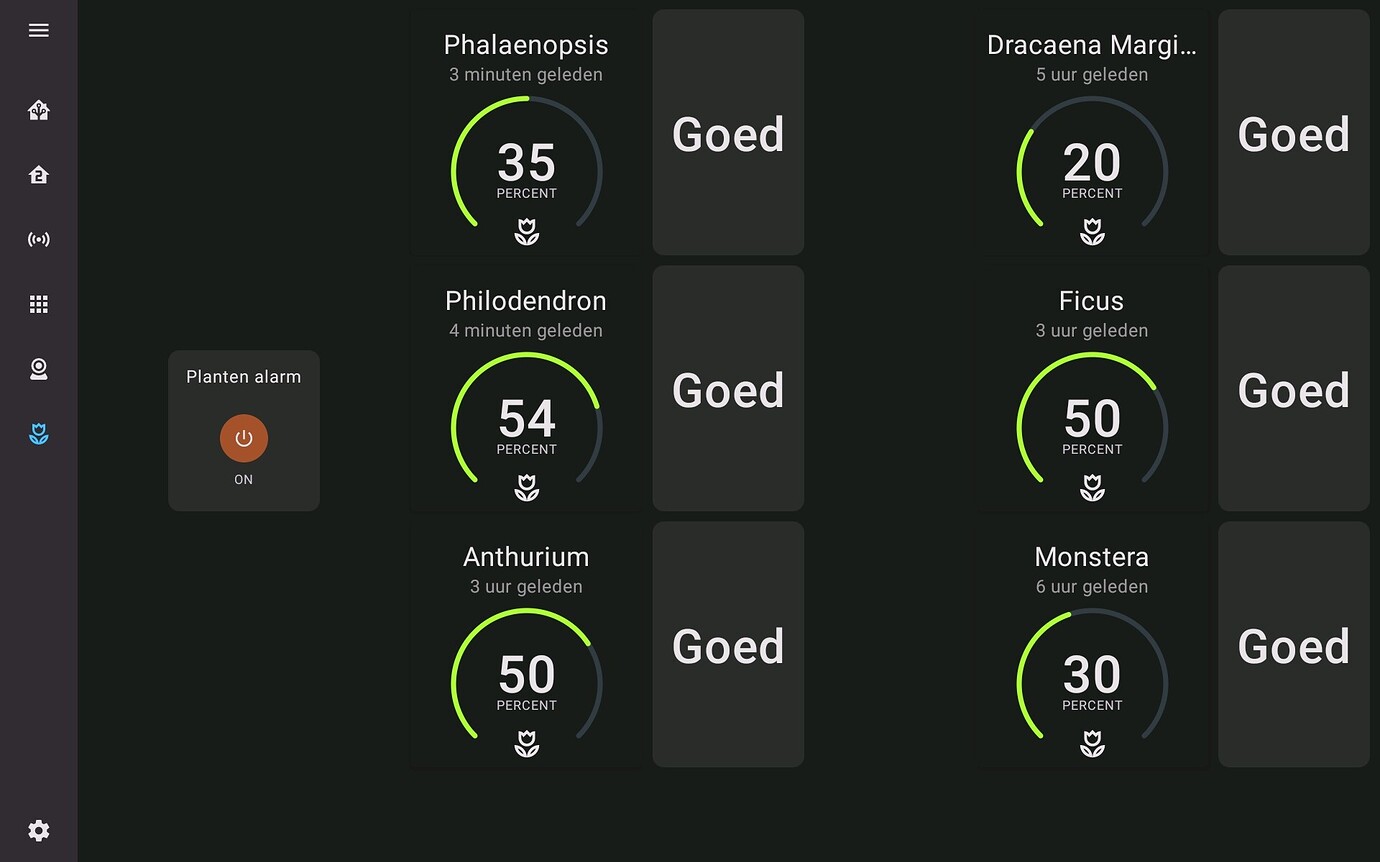Click the flower icon under the Monstera gauge

[x=1091, y=743]
